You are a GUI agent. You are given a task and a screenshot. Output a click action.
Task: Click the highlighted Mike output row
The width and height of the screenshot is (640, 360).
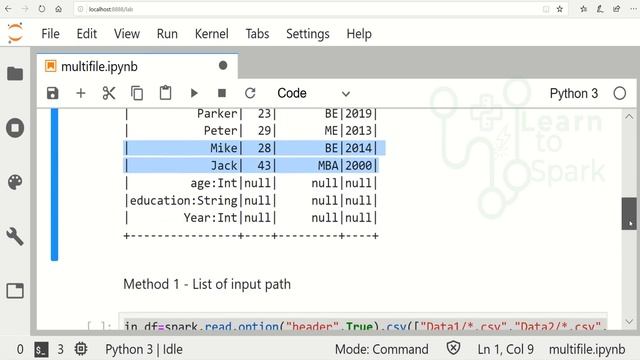click(x=254, y=148)
